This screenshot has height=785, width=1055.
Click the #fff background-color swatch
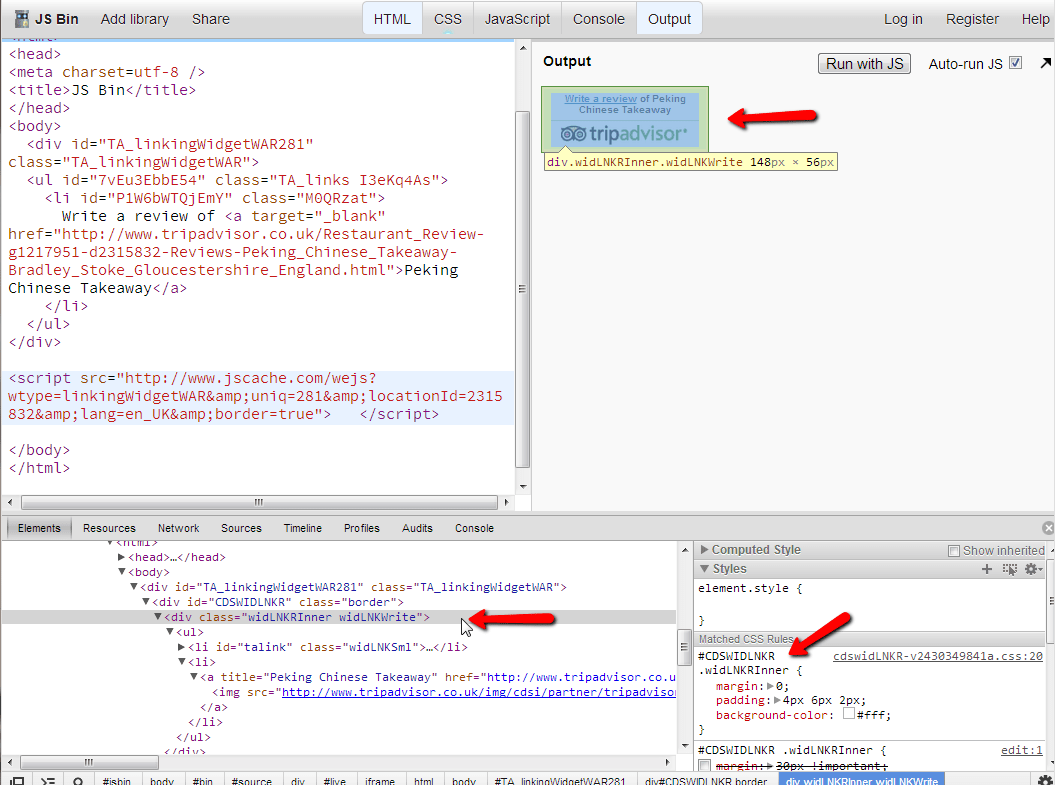tap(849, 714)
